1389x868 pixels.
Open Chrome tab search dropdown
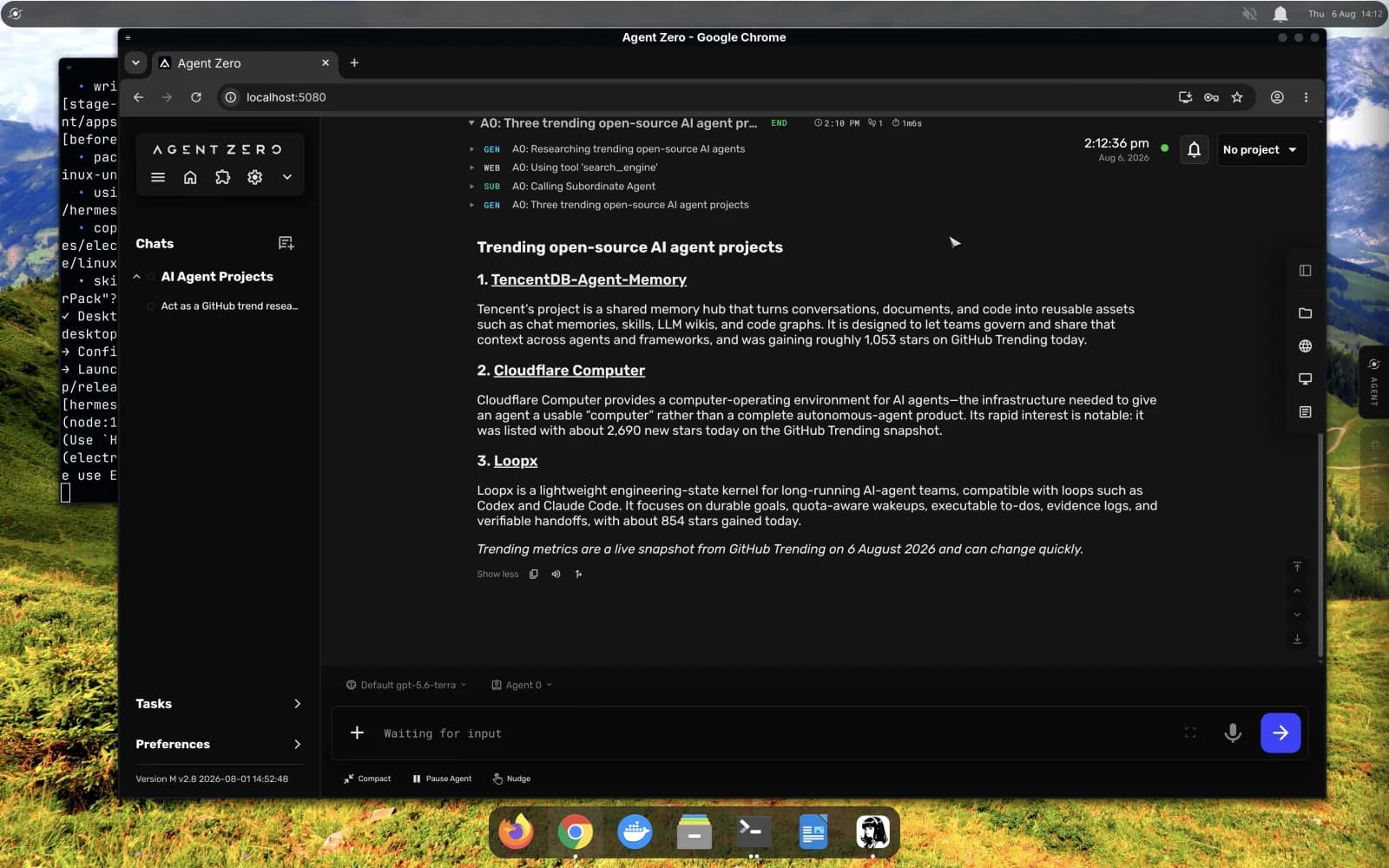point(135,63)
